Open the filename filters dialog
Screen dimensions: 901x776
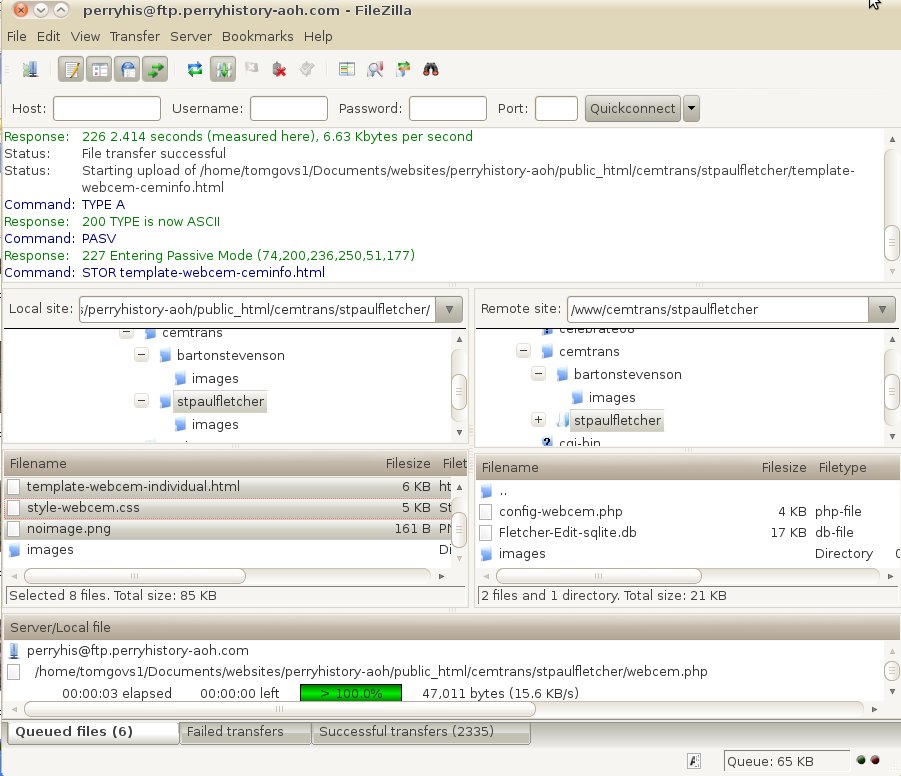point(346,70)
